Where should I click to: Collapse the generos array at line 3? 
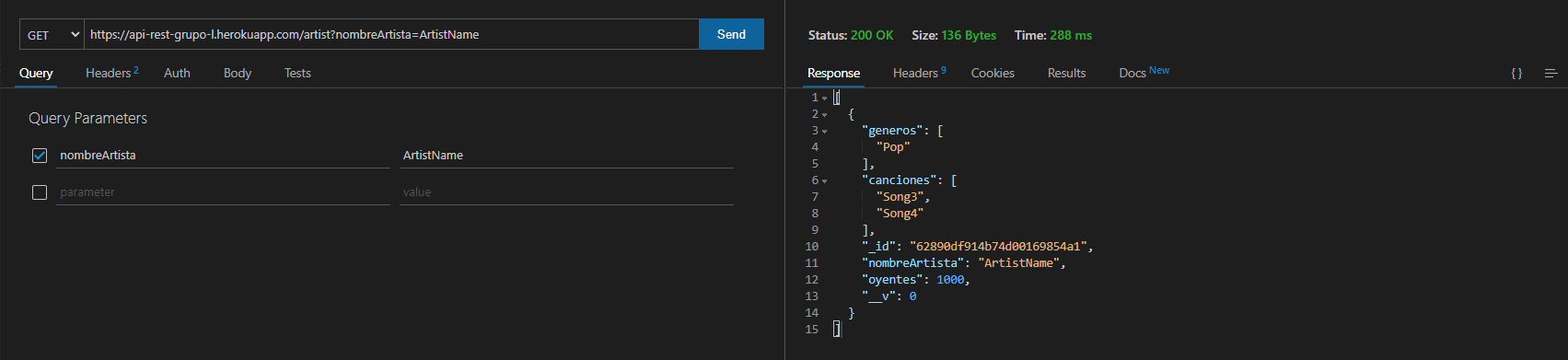coord(824,131)
